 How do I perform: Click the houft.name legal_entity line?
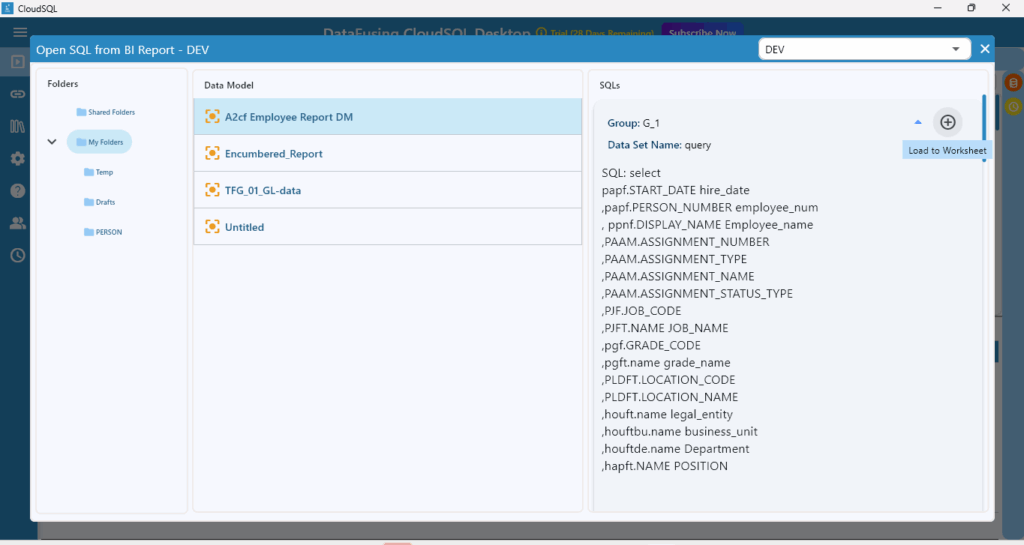coord(667,414)
